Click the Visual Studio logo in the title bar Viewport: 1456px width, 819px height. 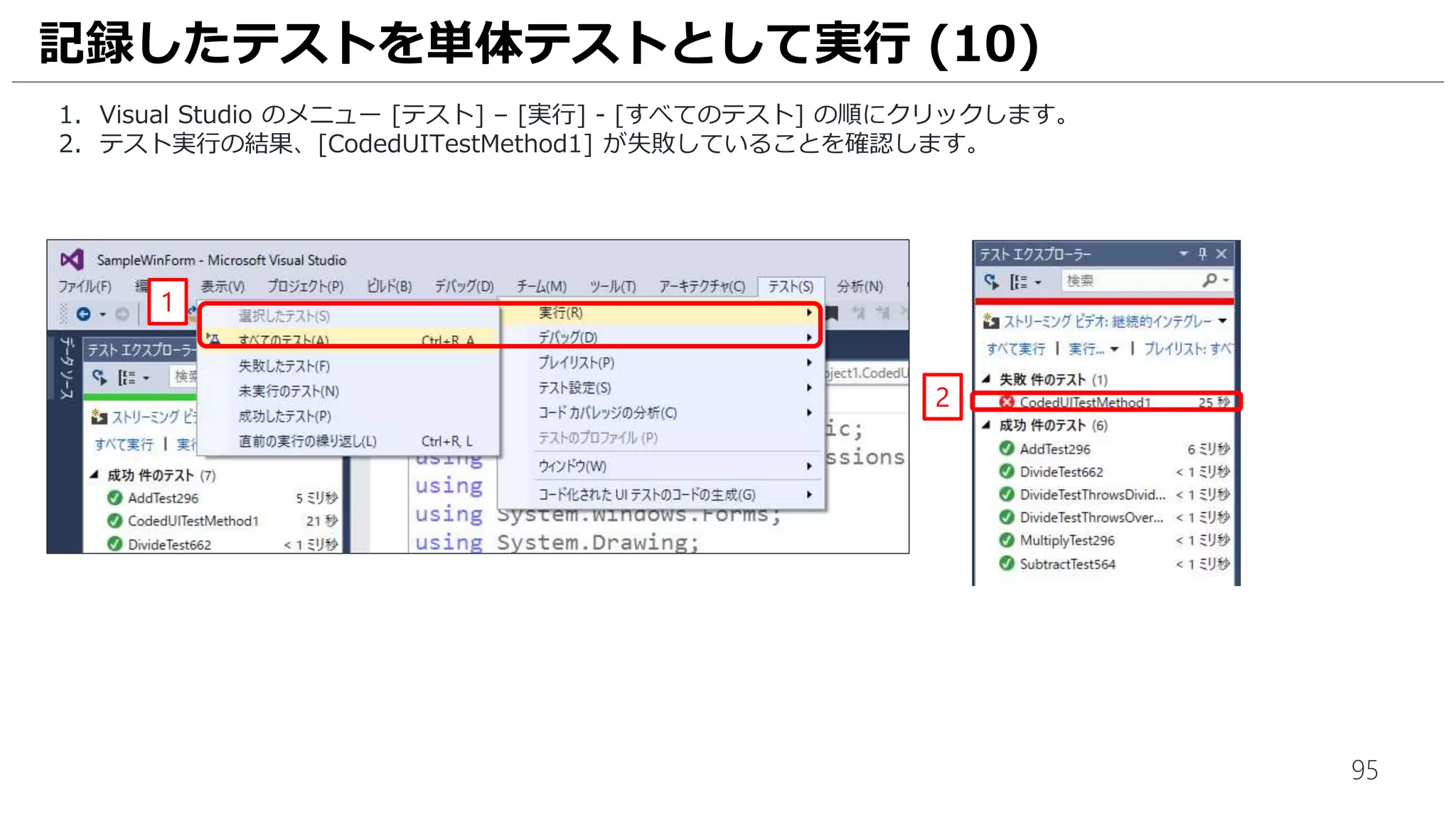[x=72, y=259]
